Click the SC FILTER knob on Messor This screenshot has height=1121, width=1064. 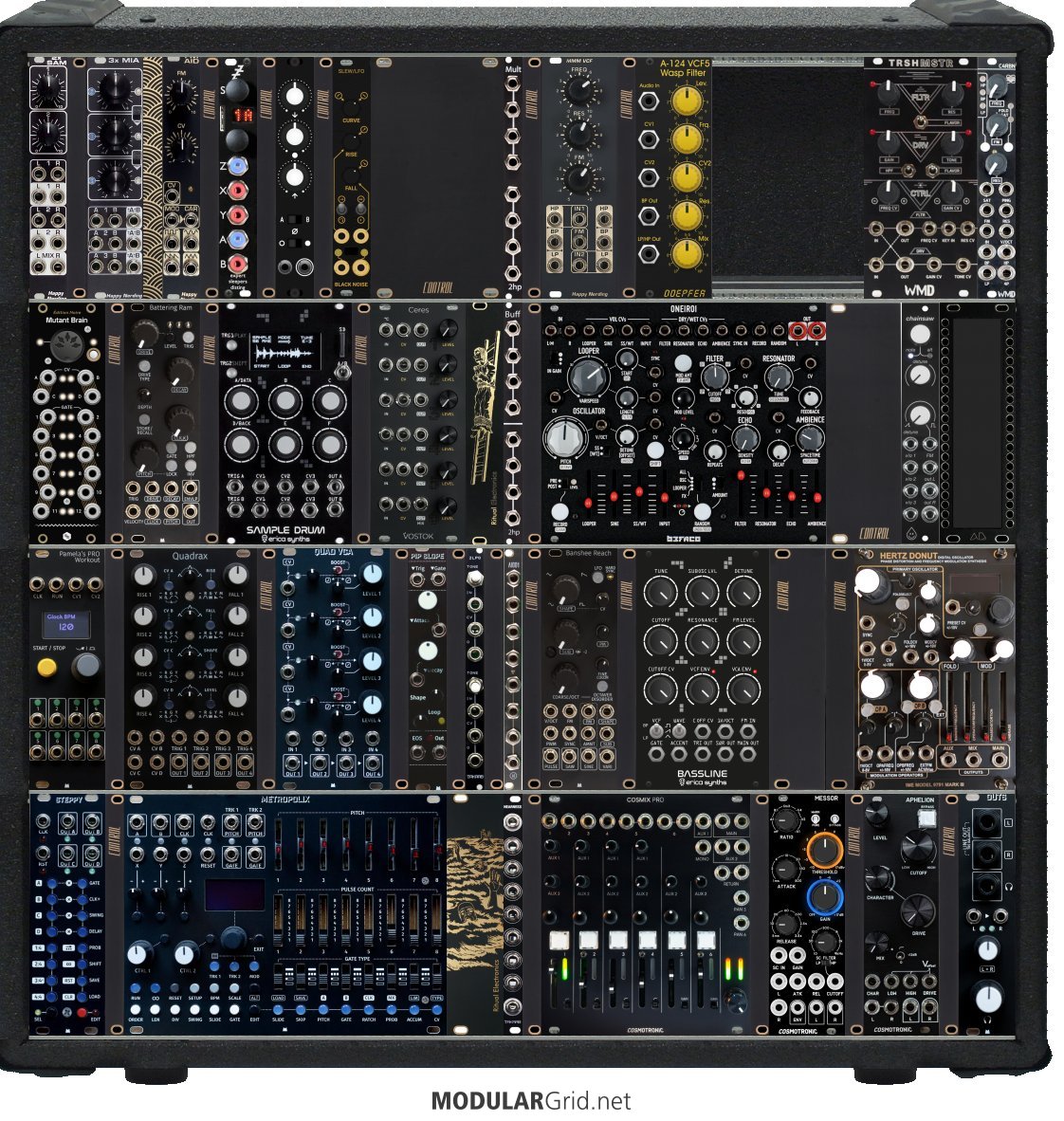[x=824, y=941]
